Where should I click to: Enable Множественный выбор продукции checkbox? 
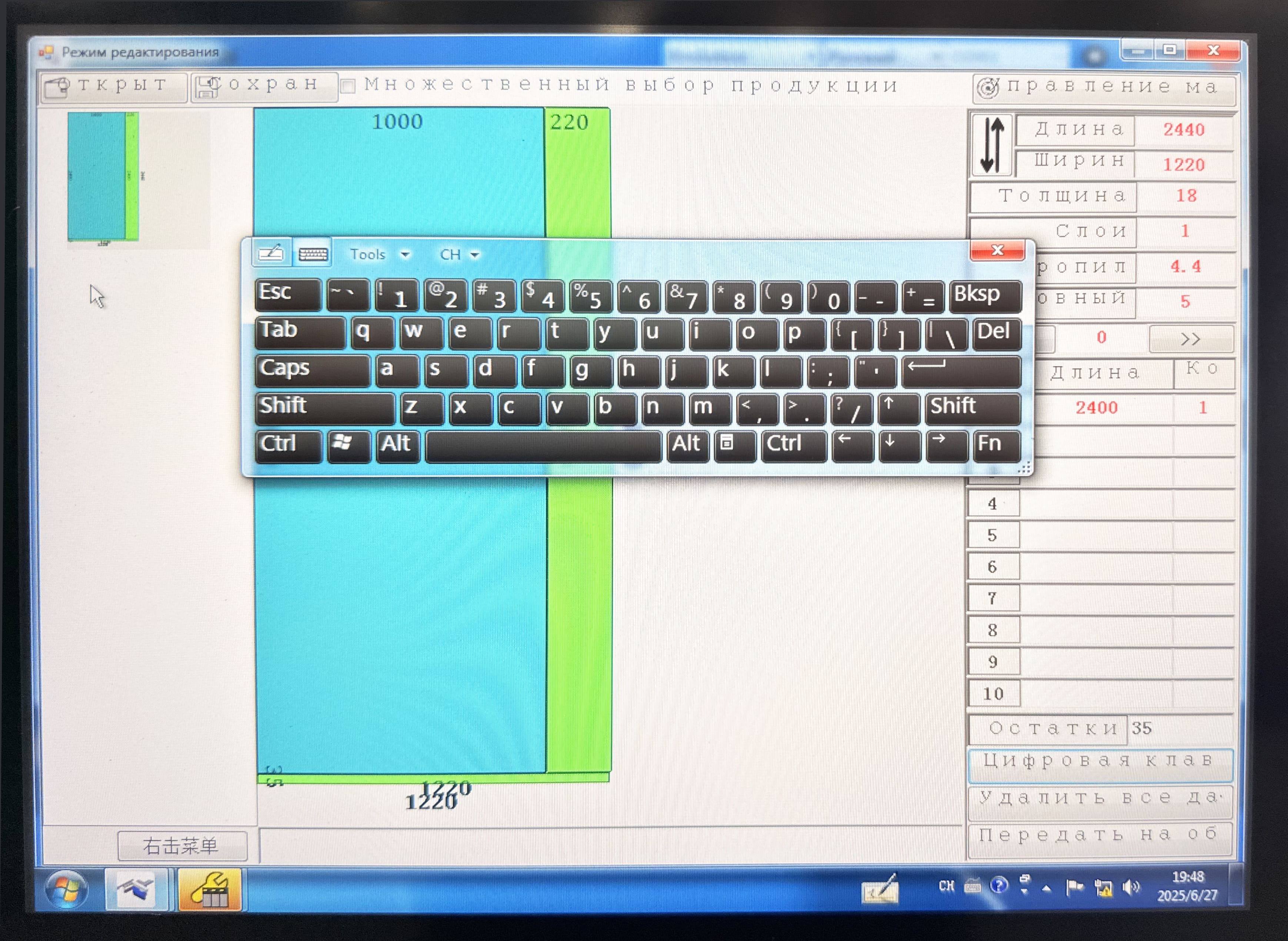pos(348,87)
